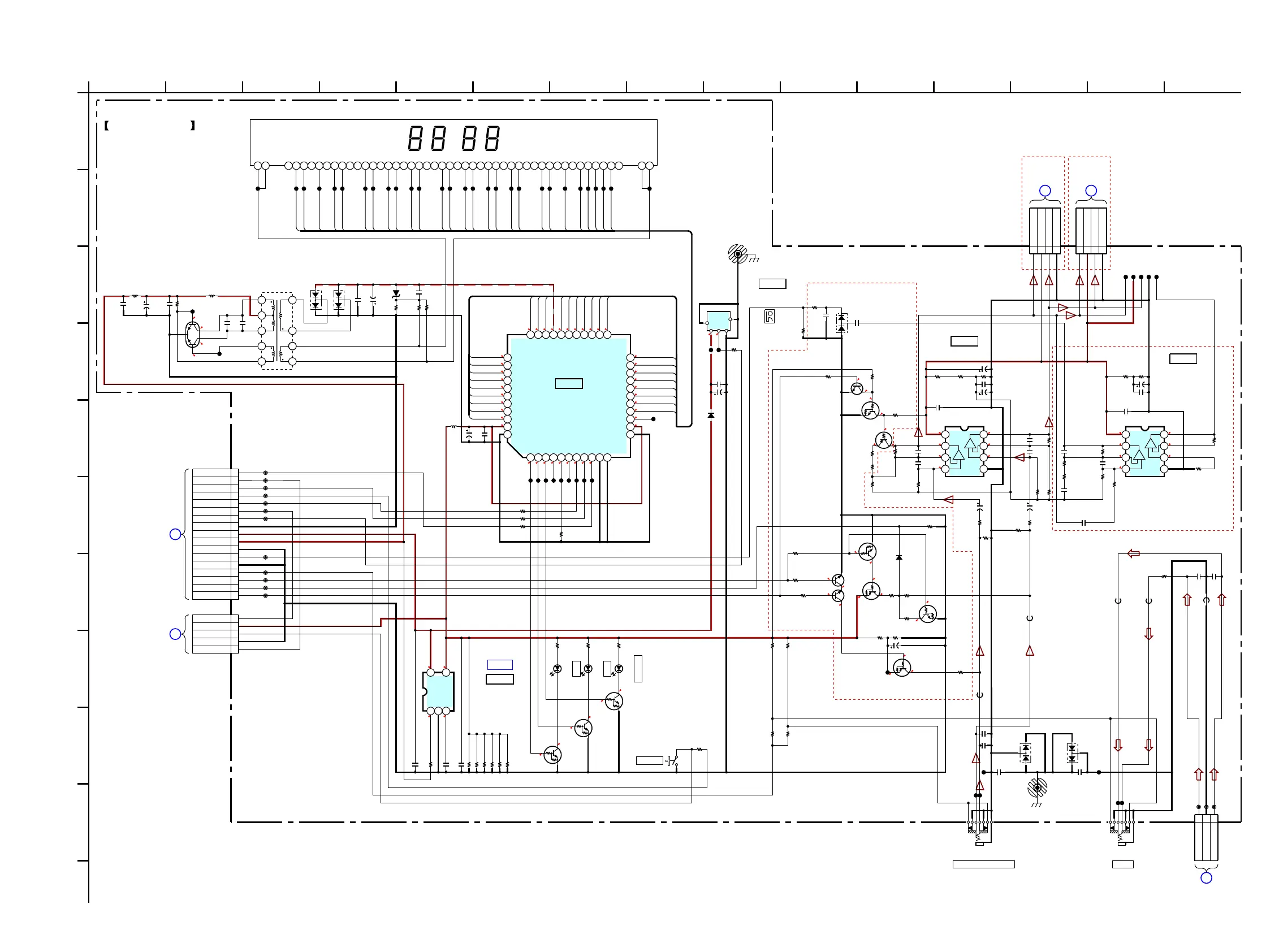Click the leftmost LED symbol

point(558,669)
